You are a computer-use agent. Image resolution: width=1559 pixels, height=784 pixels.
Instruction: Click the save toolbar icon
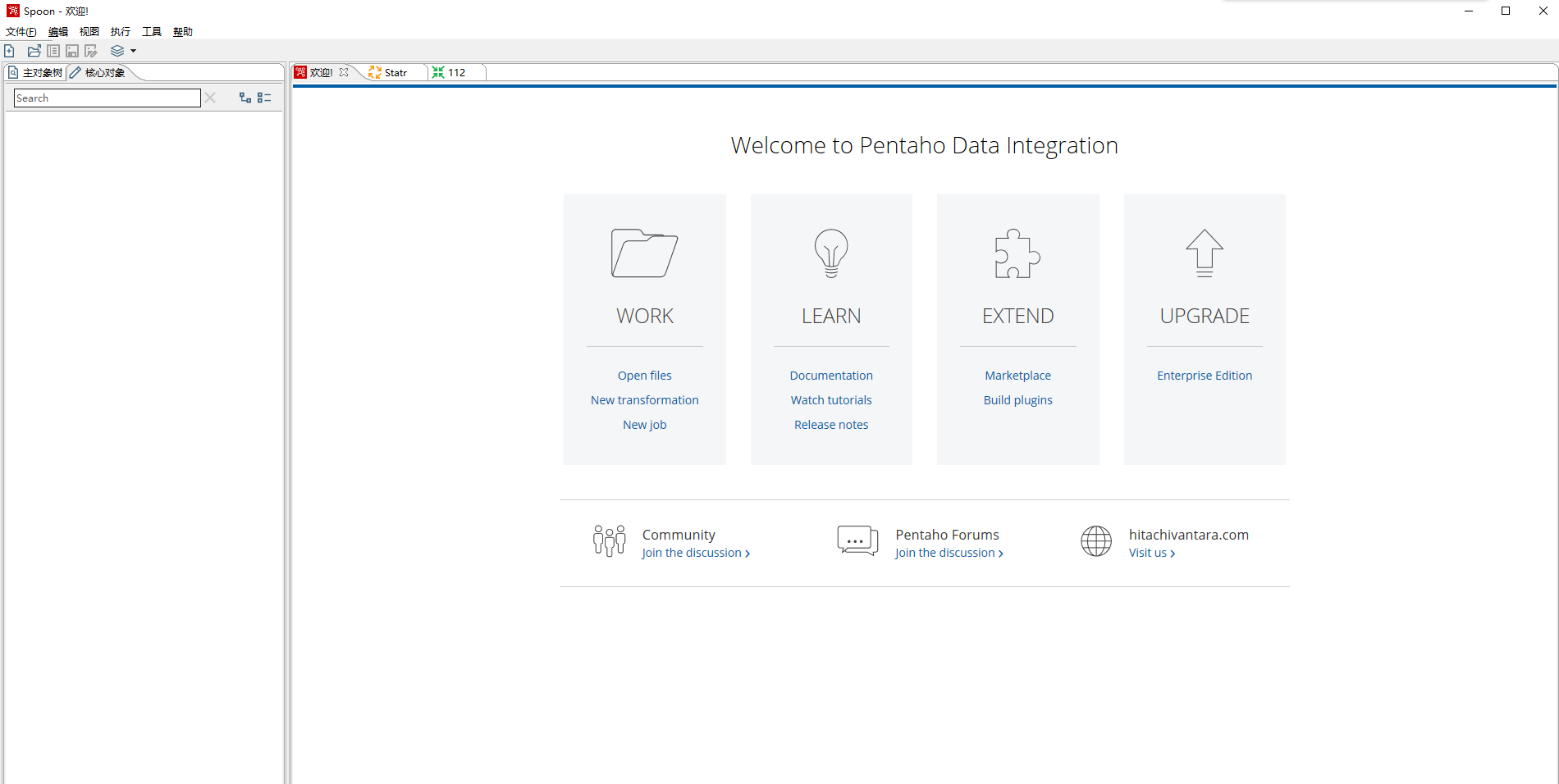pyautogui.click(x=72, y=51)
